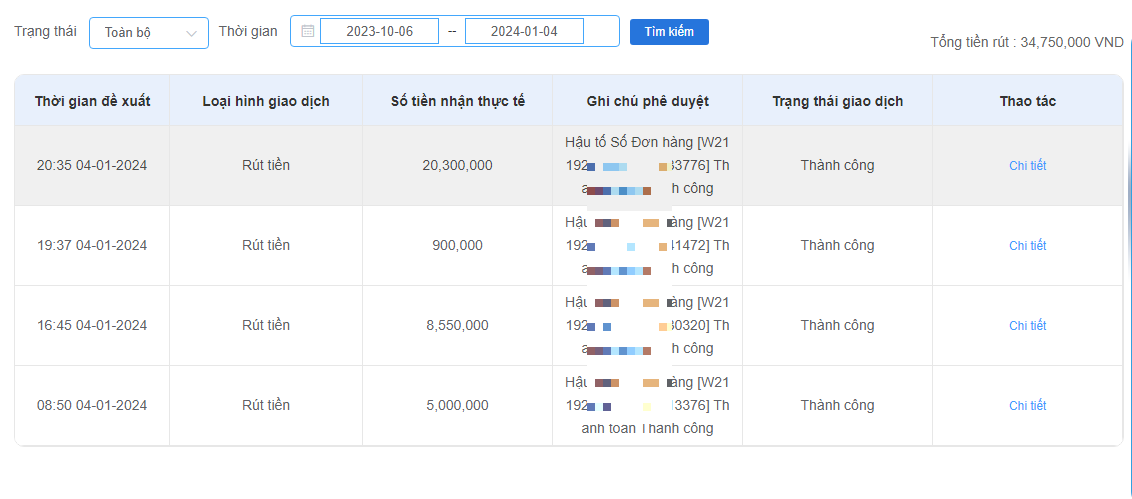1132x499 pixels.
Task: Open the Trạng thái "Toàn bộ" dropdown
Action: tap(149, 33)
